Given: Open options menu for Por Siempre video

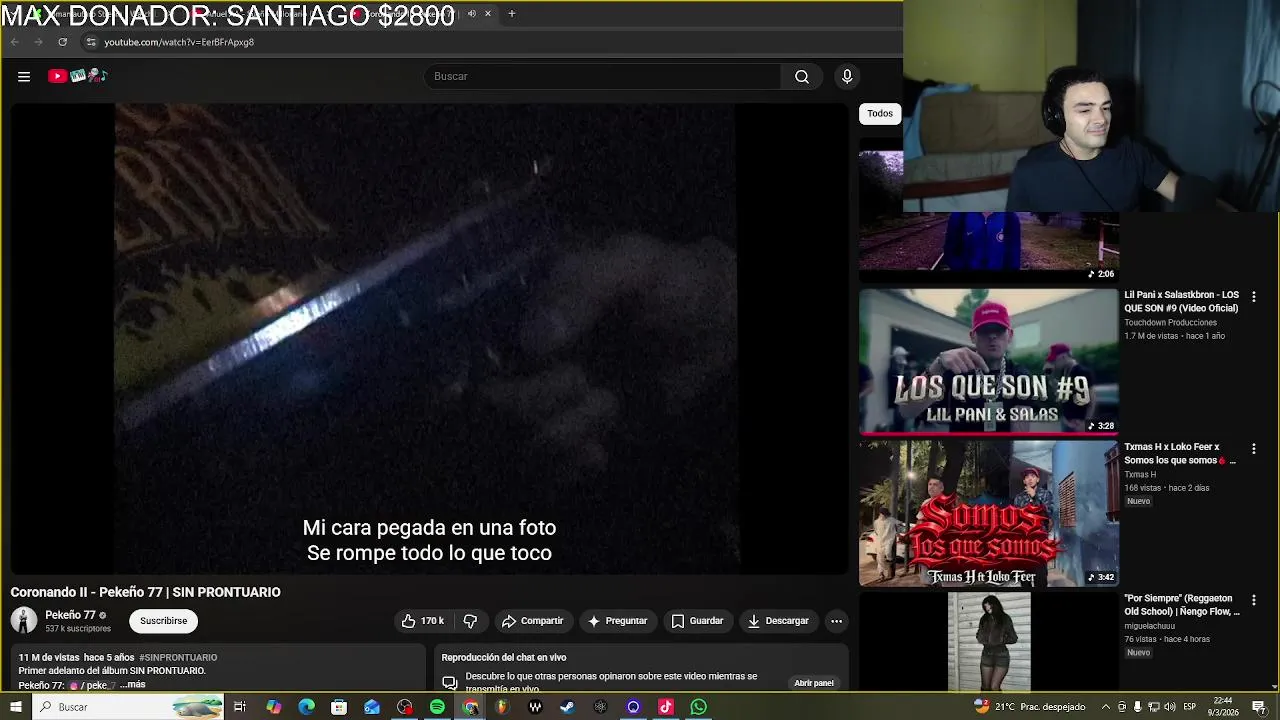Looking at the screenshot, I should 1254,600.
